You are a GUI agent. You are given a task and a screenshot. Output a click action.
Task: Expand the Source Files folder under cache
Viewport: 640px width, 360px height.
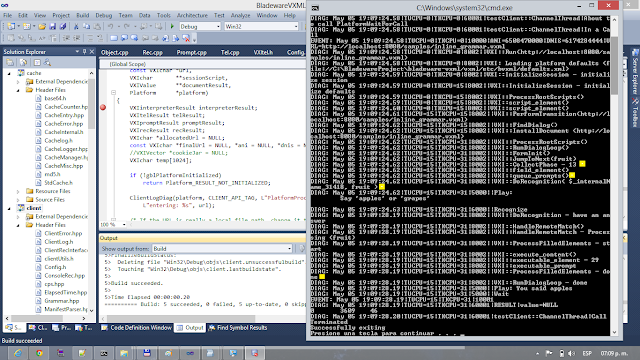[18, 200]
